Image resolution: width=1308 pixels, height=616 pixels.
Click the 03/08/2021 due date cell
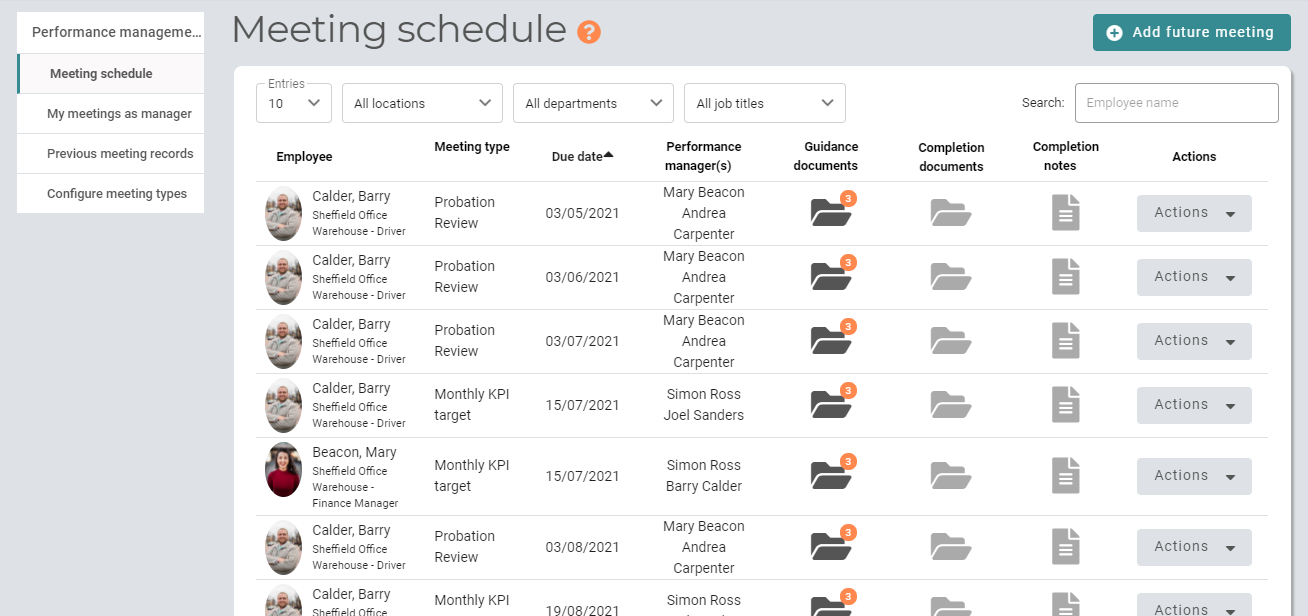(582, 547)
